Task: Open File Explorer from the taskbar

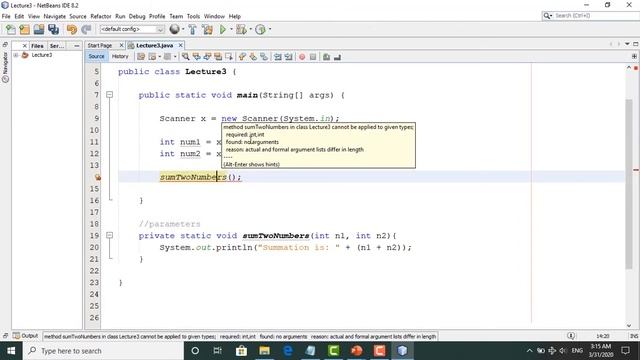Action: coord(264,351)
